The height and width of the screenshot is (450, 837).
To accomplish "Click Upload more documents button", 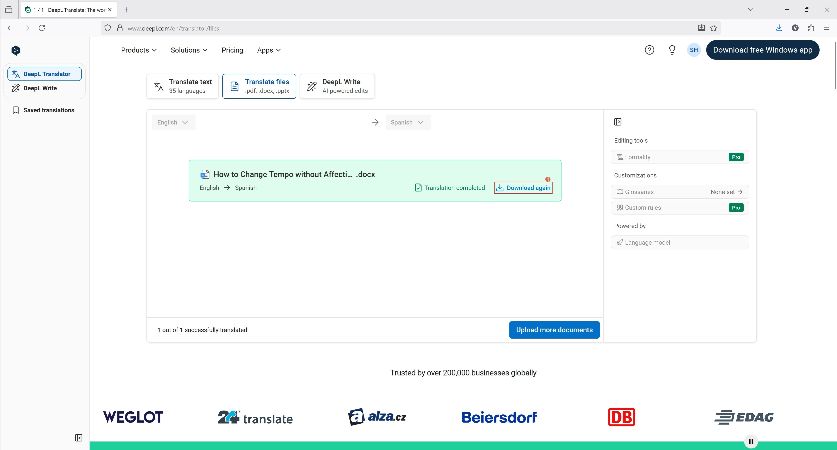I will pyautogui.click(x=554, y=330).
